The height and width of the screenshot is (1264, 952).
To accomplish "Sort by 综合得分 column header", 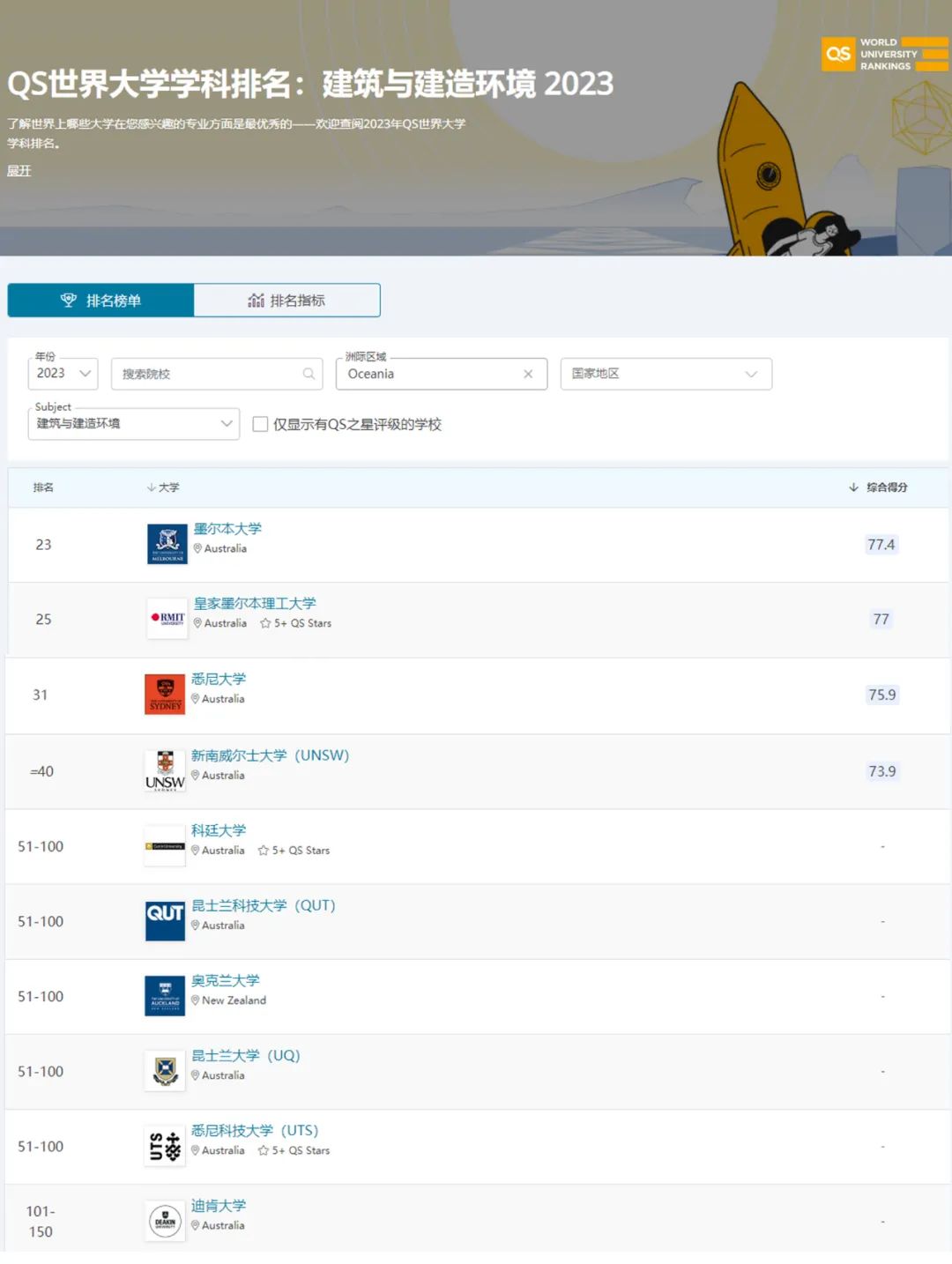I will coord(878,487).
